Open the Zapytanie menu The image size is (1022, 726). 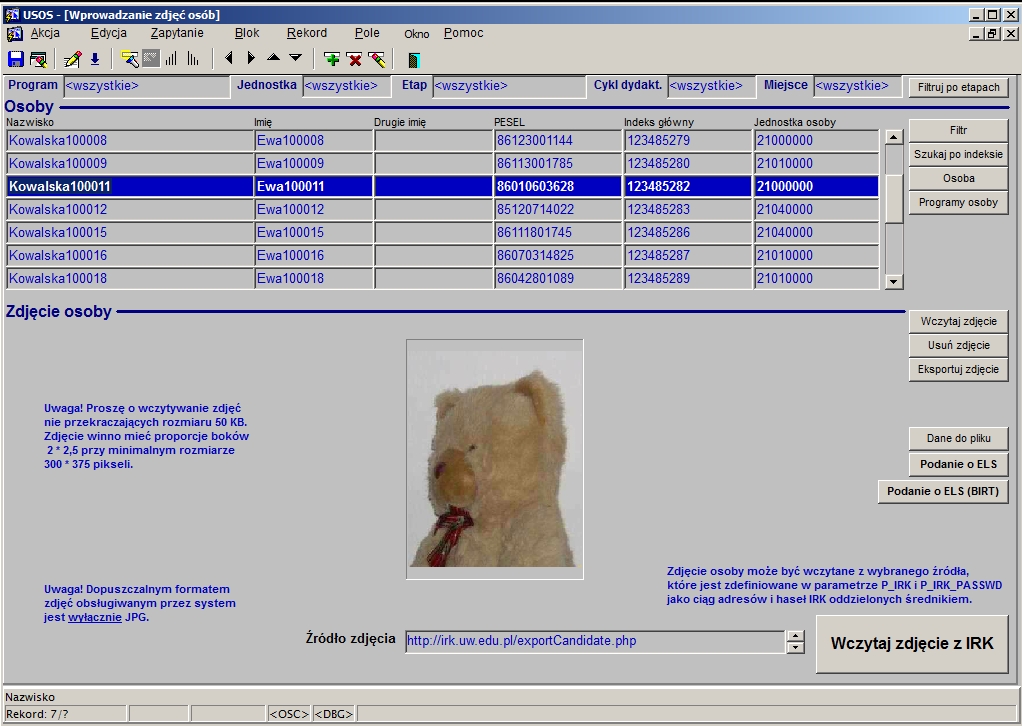177,33
